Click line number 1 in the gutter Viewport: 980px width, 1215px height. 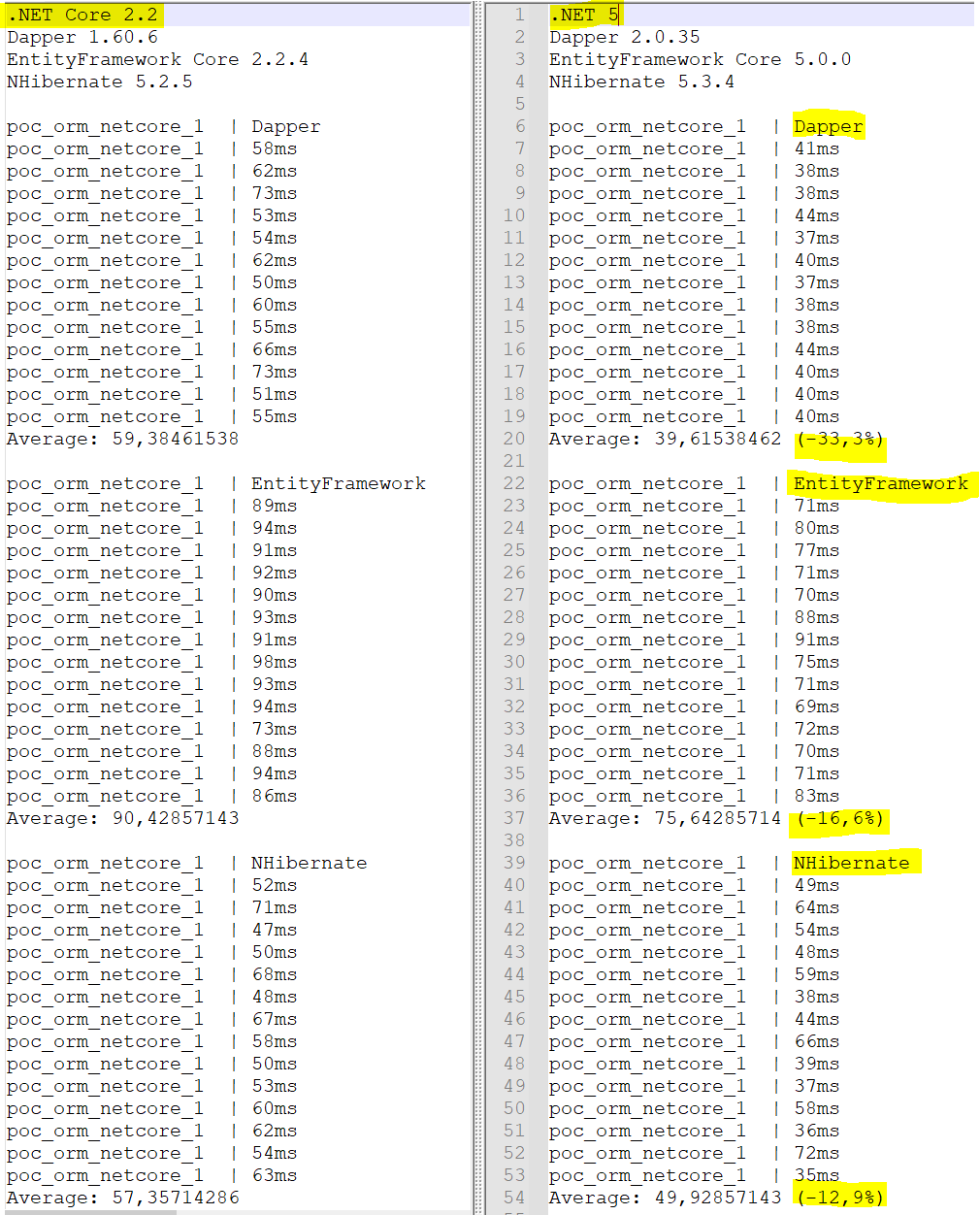519,15
